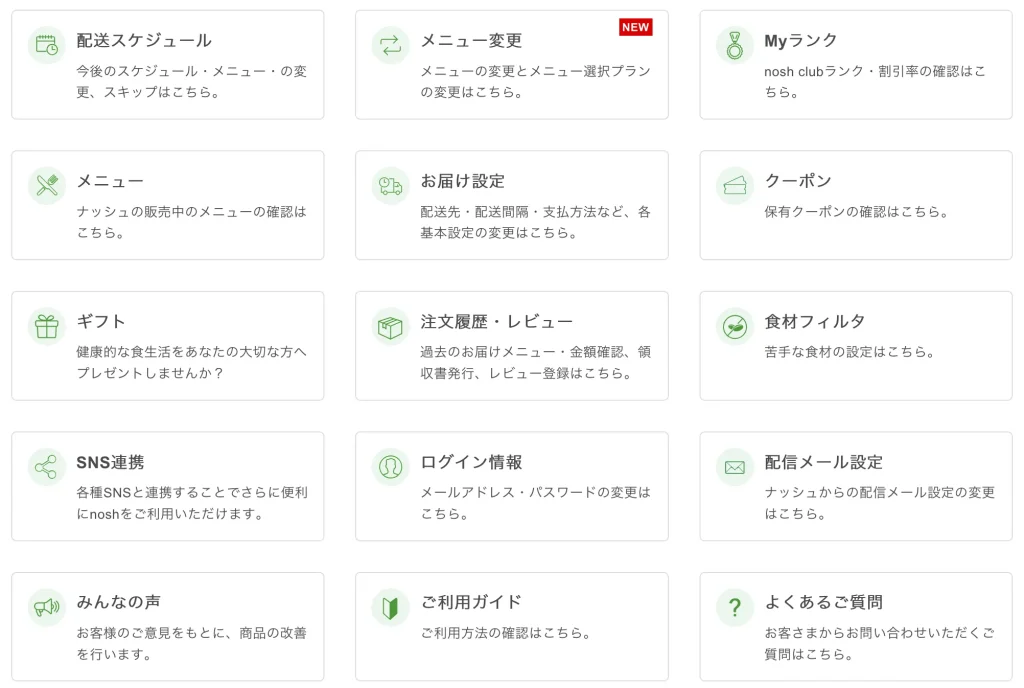Click the medal icon for Myランク
Screen dimensions: 1024x688
pos(735,45)
